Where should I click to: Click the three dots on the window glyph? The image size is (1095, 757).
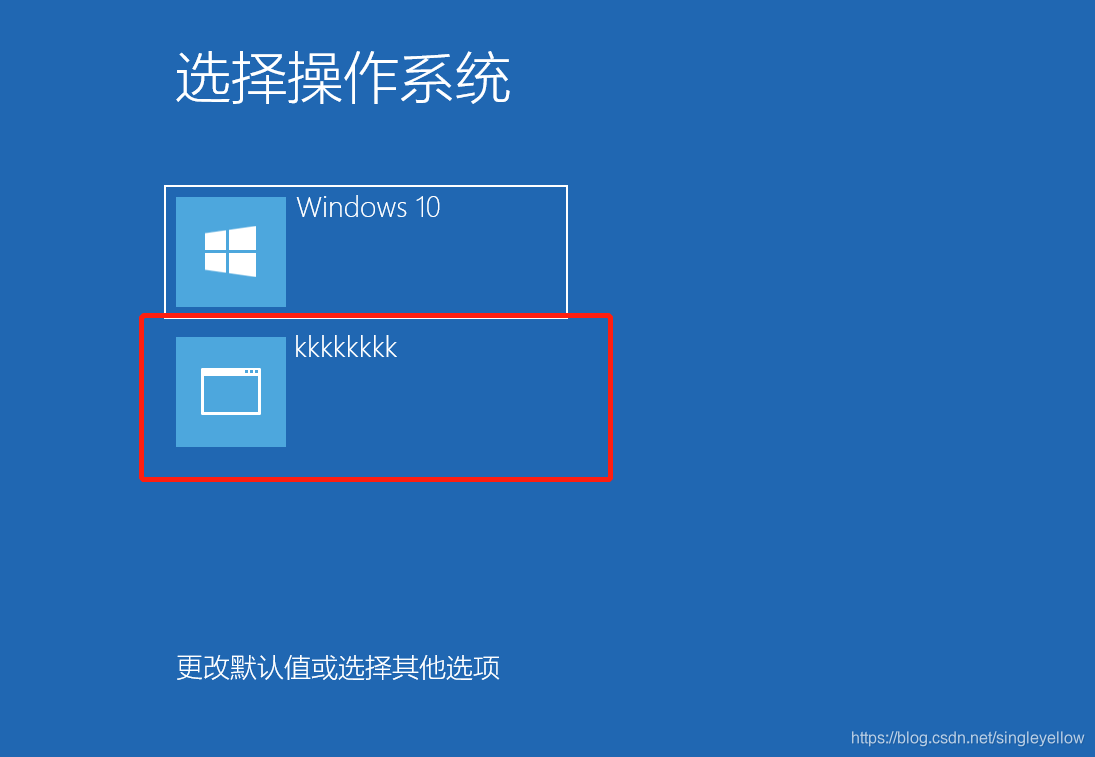251,372
